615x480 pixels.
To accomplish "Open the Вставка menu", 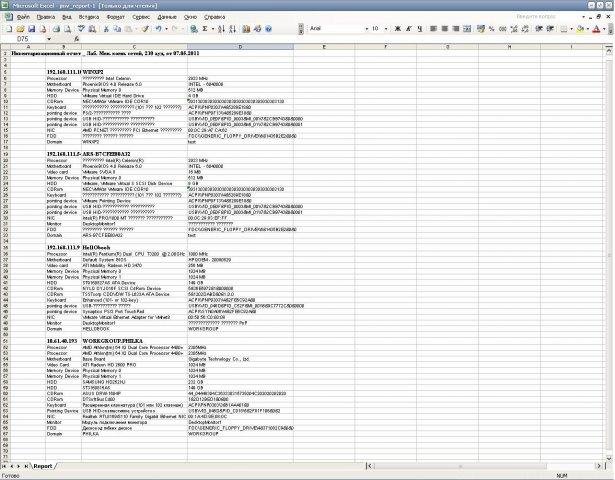I will [x=89, y=17].
